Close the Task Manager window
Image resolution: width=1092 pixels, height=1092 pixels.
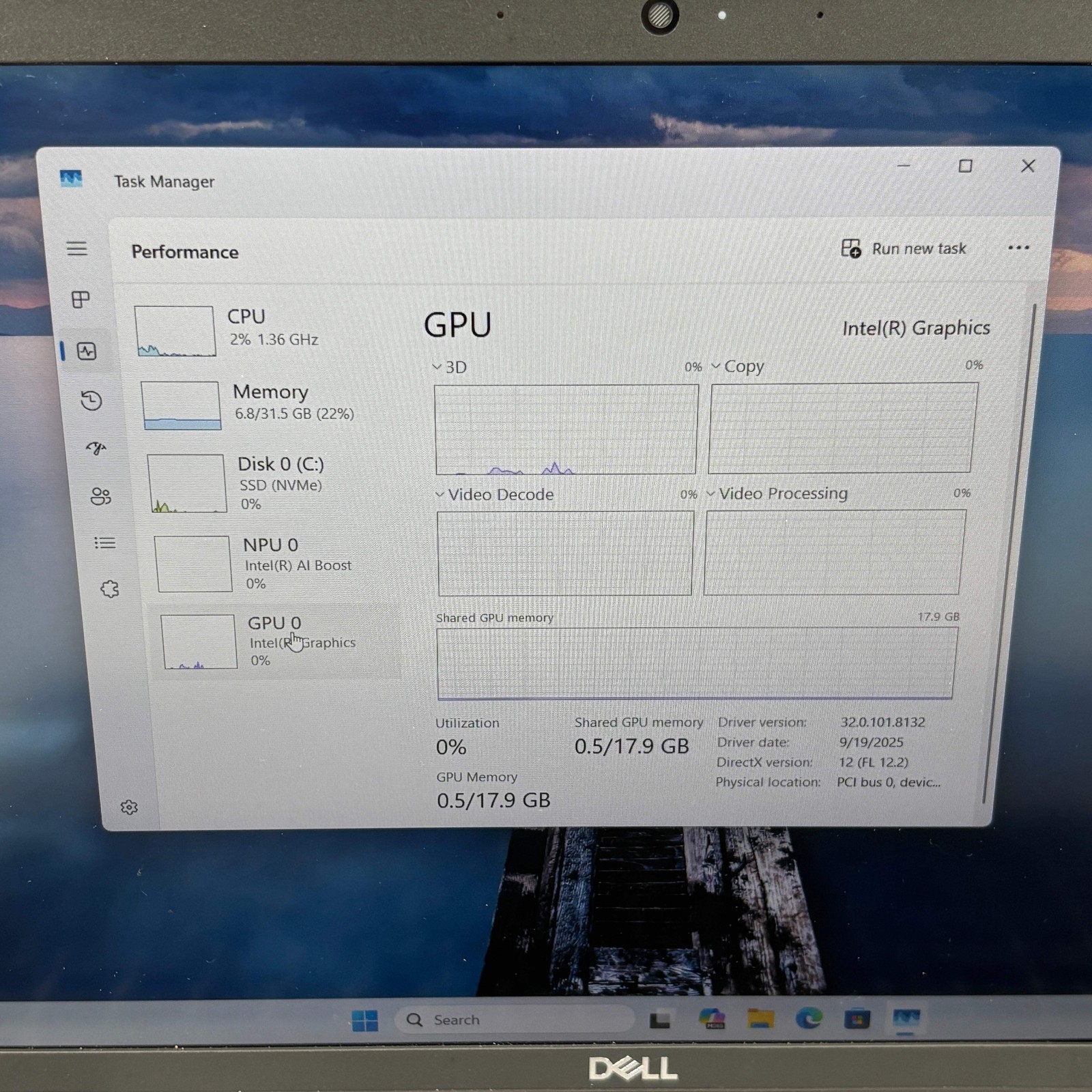(1028, 166)
